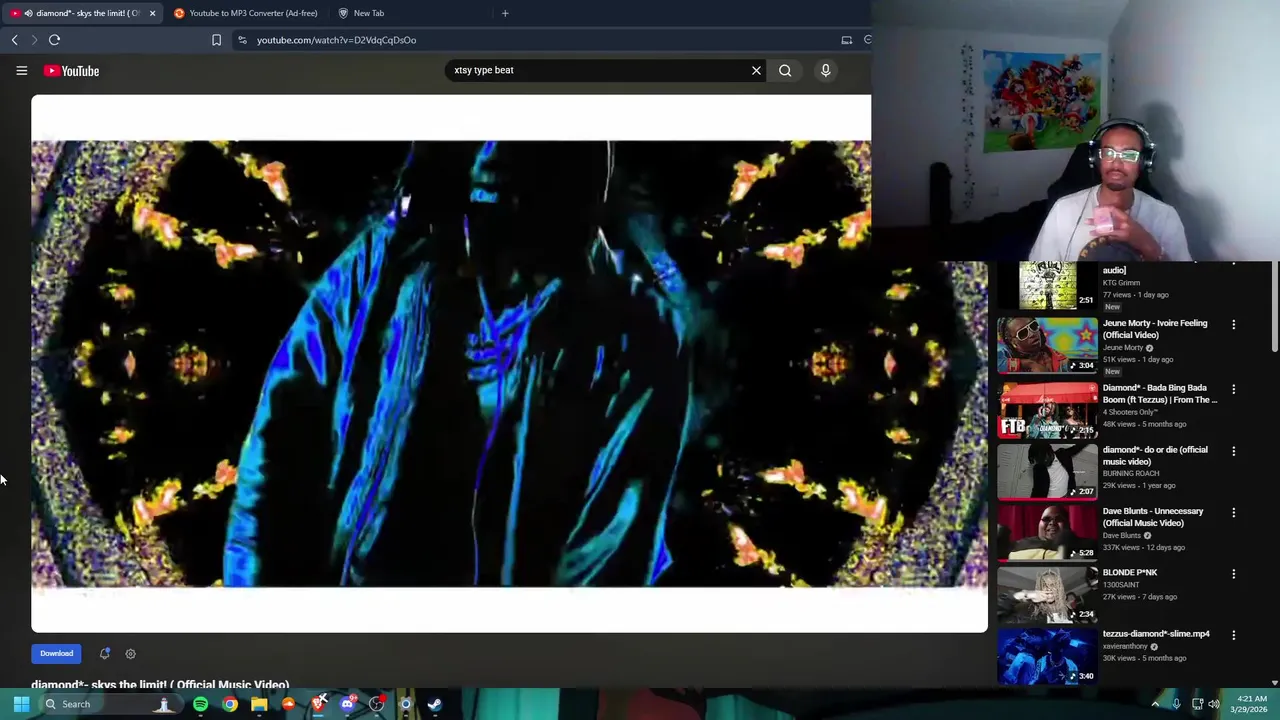Open more options for 'do or die' video
This screenshot has height=720, width=1280.
coord(1233,451)
